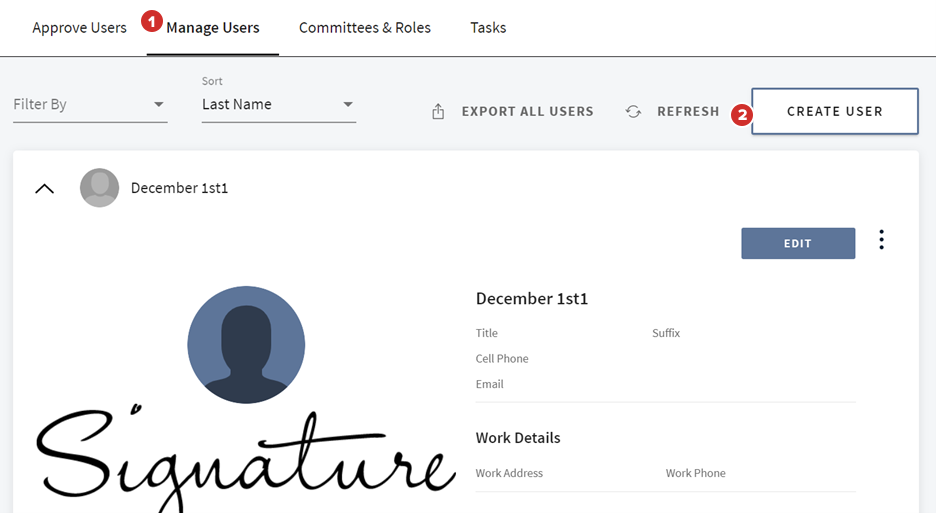Viewport: 936px width, 513px height.
Task: Click the Email field label
Action: [x=489, y=384]
